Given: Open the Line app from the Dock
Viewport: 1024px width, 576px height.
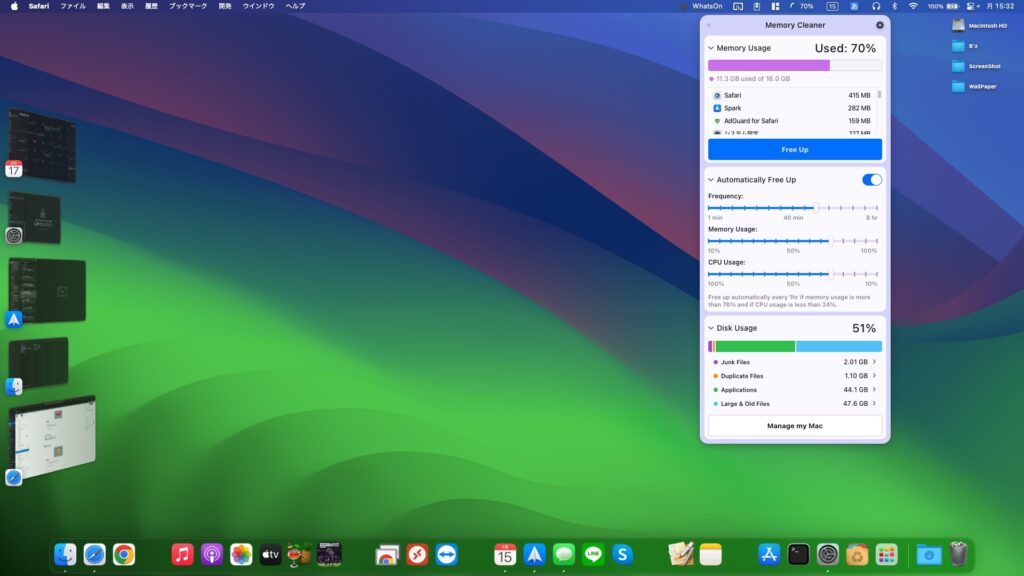Looking at the screenshot, I should [594, 554].
